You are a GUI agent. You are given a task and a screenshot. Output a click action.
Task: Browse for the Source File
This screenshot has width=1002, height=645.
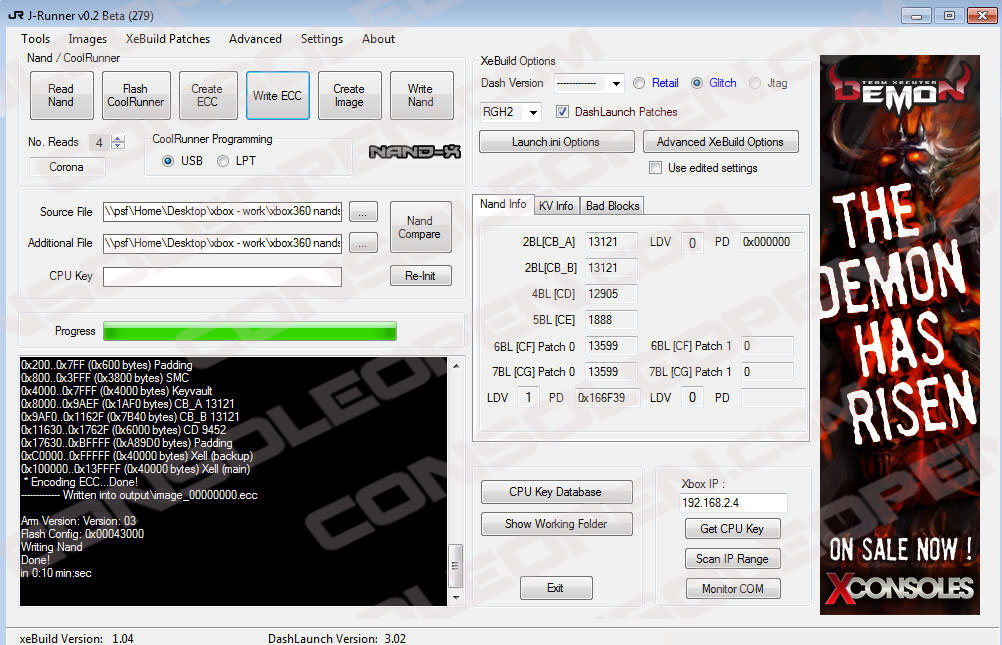click(x=363, y=212)
